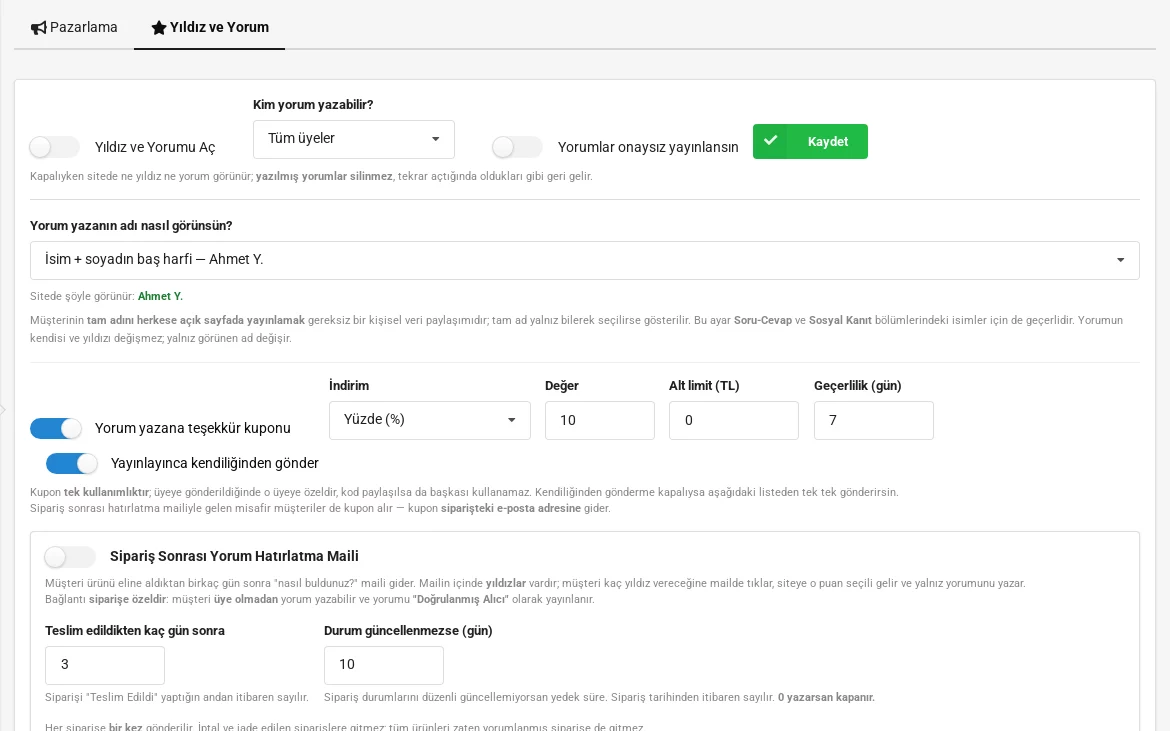Enable the Yıldız ve Yorumu Aç switch

[54, 147]
